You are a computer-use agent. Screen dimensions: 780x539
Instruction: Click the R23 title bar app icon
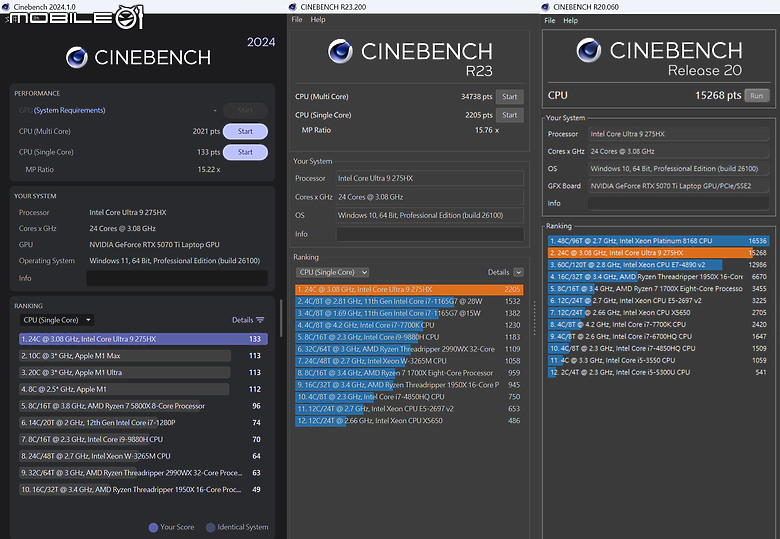[x=292, y=6]
